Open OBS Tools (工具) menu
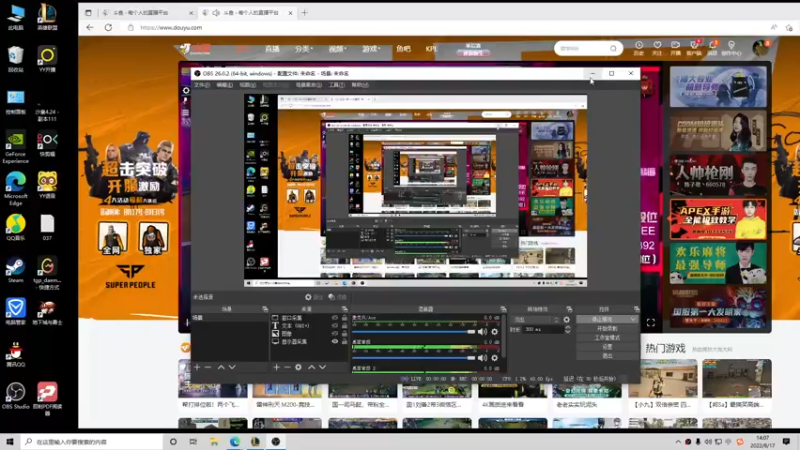Image resolution: width=800 pixels, height=450 pixels. (337, 85)
